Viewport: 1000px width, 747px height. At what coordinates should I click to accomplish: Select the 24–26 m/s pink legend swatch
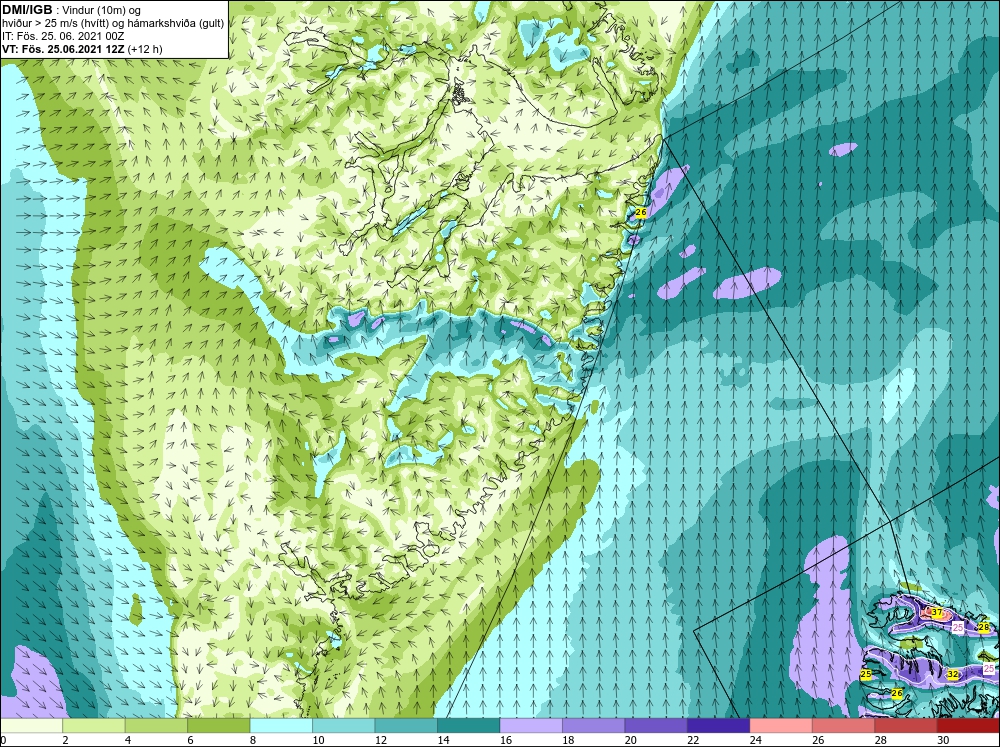pos(781,725)
